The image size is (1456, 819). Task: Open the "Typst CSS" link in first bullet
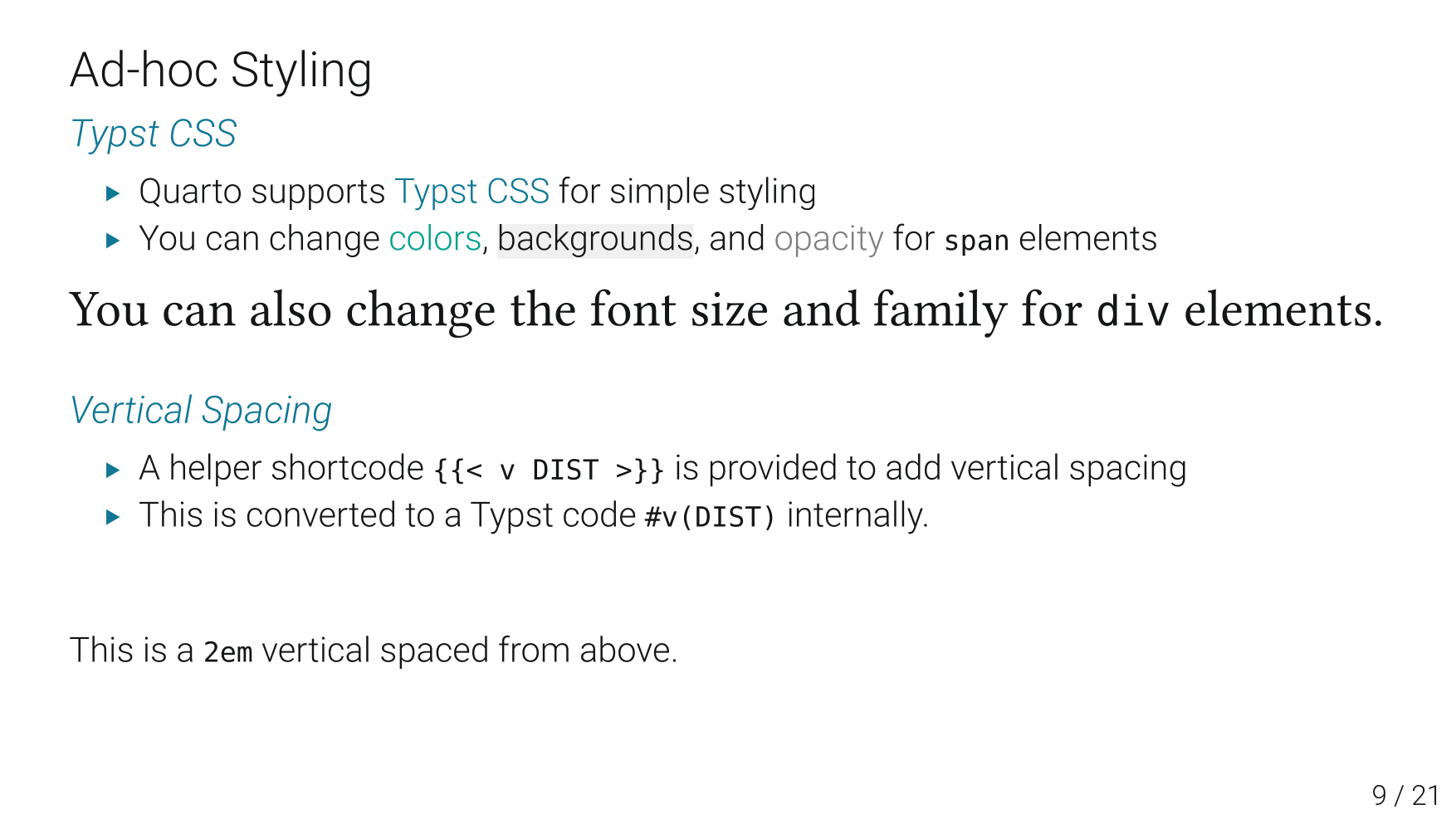click(471, 192)
